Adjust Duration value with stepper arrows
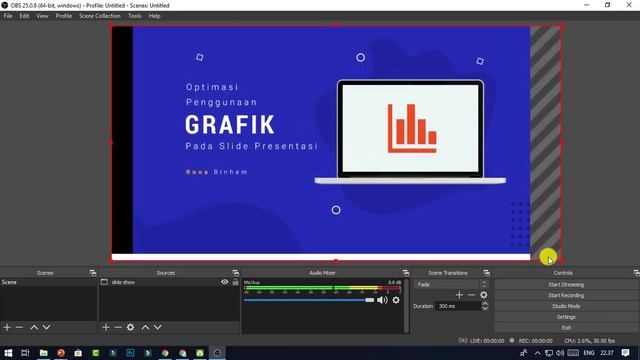Viewport: 640px width, 360px height. [485, 306]
